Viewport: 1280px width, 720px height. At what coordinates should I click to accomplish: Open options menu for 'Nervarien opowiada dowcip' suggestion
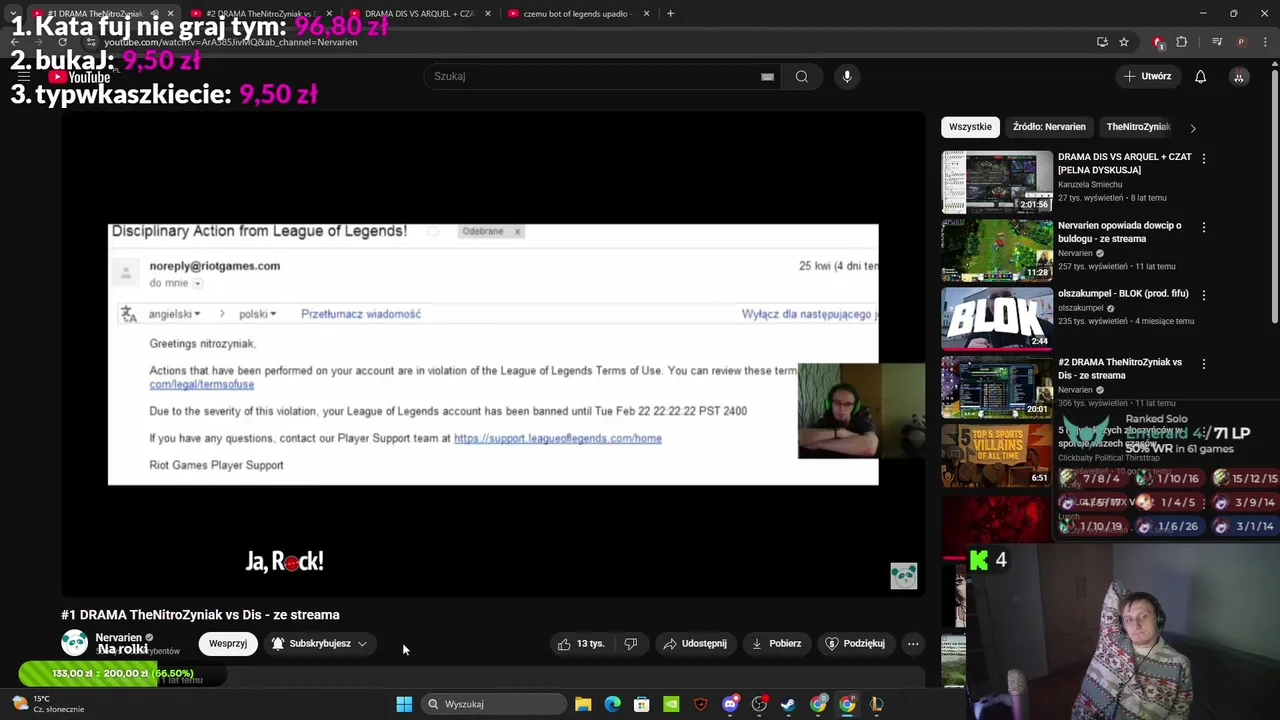(x=1204, y=227)
